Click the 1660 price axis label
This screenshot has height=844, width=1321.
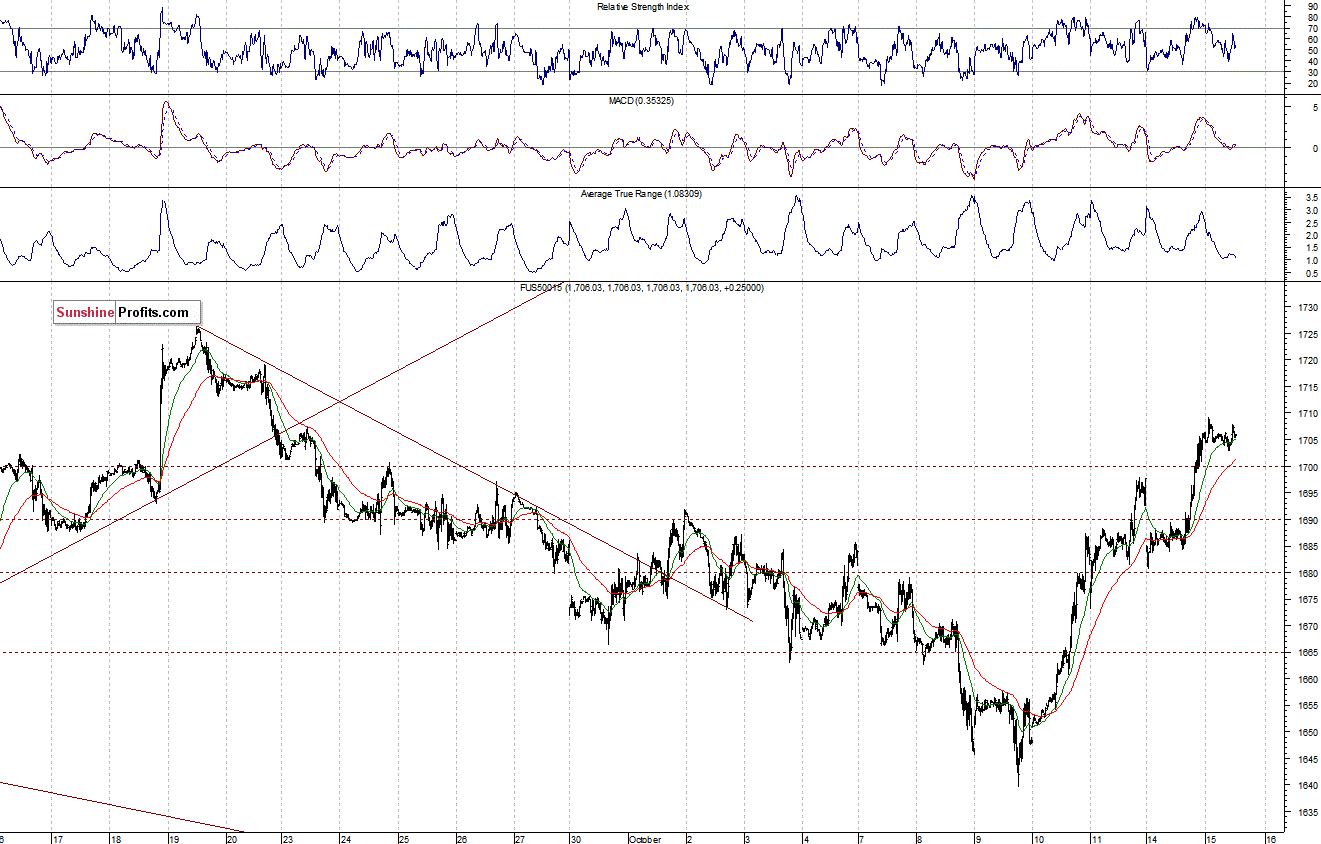pyautogui.click(x=1308, y=679)
